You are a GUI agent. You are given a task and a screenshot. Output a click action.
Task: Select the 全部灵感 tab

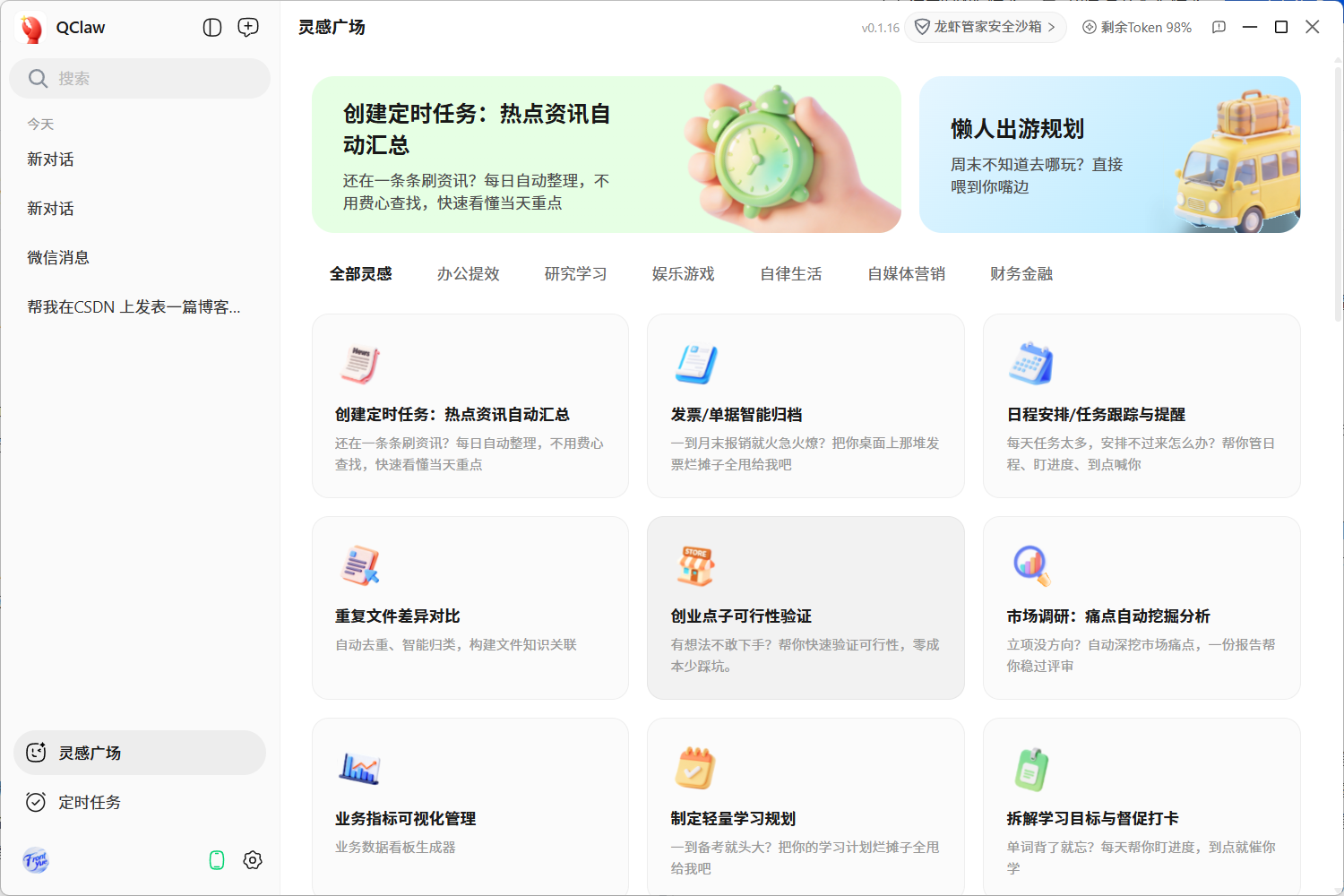(361, 274)
